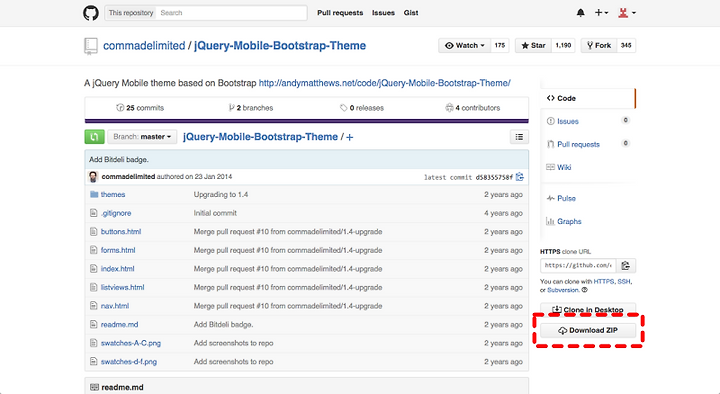
Task: Open the 'Initial commit' message
Action: 215,213
